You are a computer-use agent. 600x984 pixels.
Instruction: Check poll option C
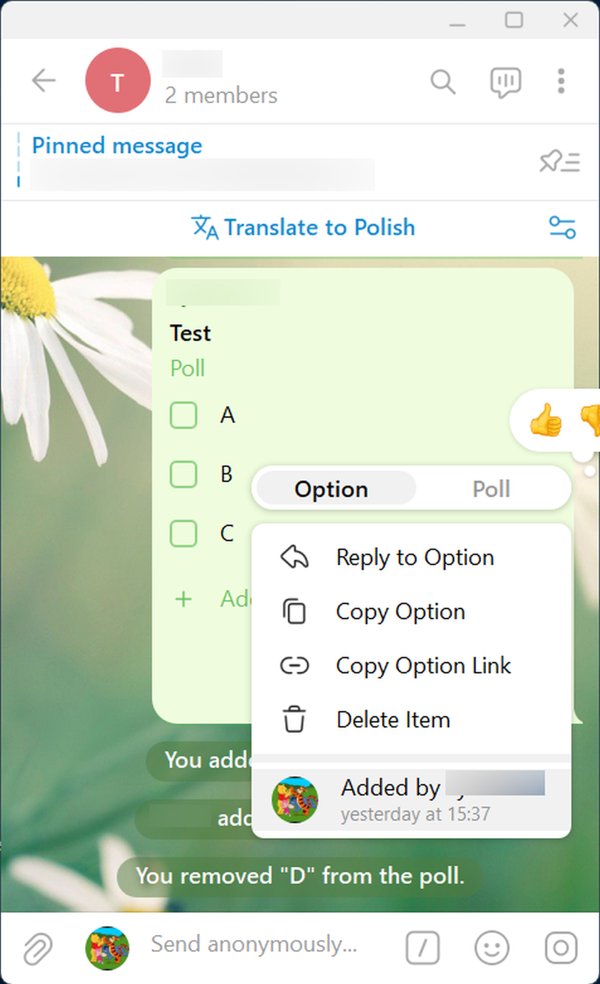[x=184, y=533]
